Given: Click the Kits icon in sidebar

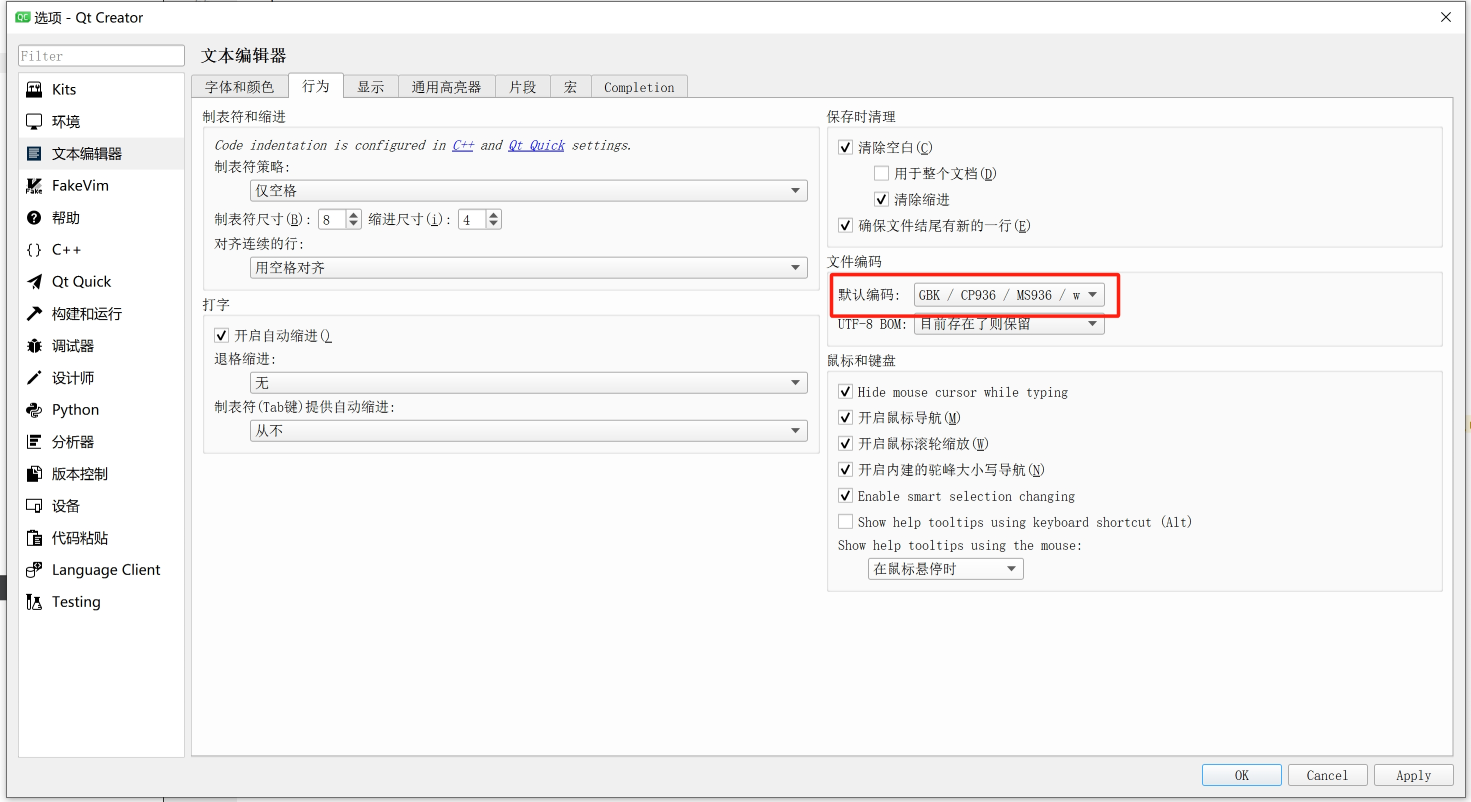Looking at the screenshot, I should 34,89.
